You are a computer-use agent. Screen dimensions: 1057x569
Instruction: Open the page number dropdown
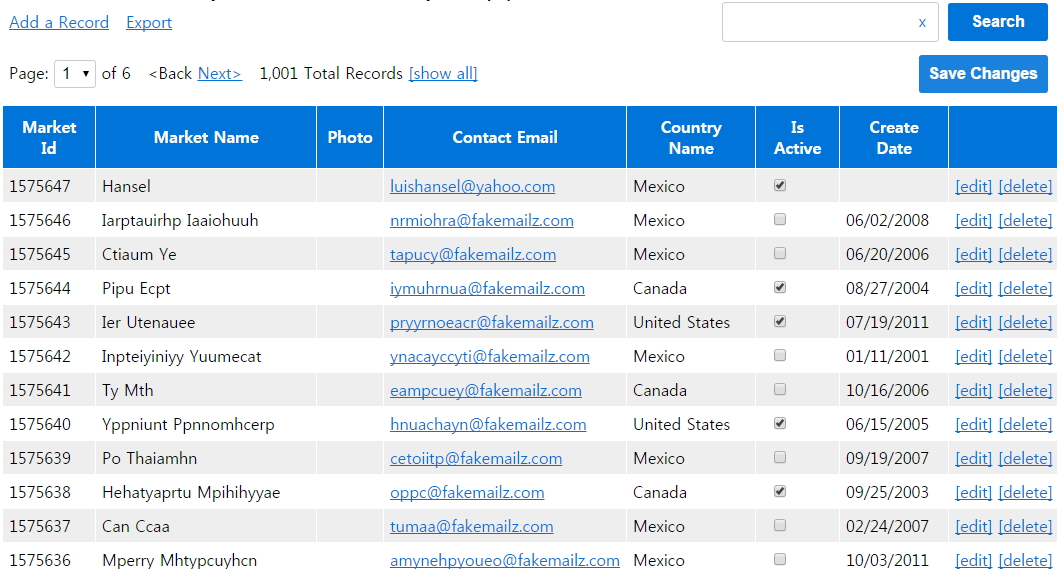click(x=75, y=73)
